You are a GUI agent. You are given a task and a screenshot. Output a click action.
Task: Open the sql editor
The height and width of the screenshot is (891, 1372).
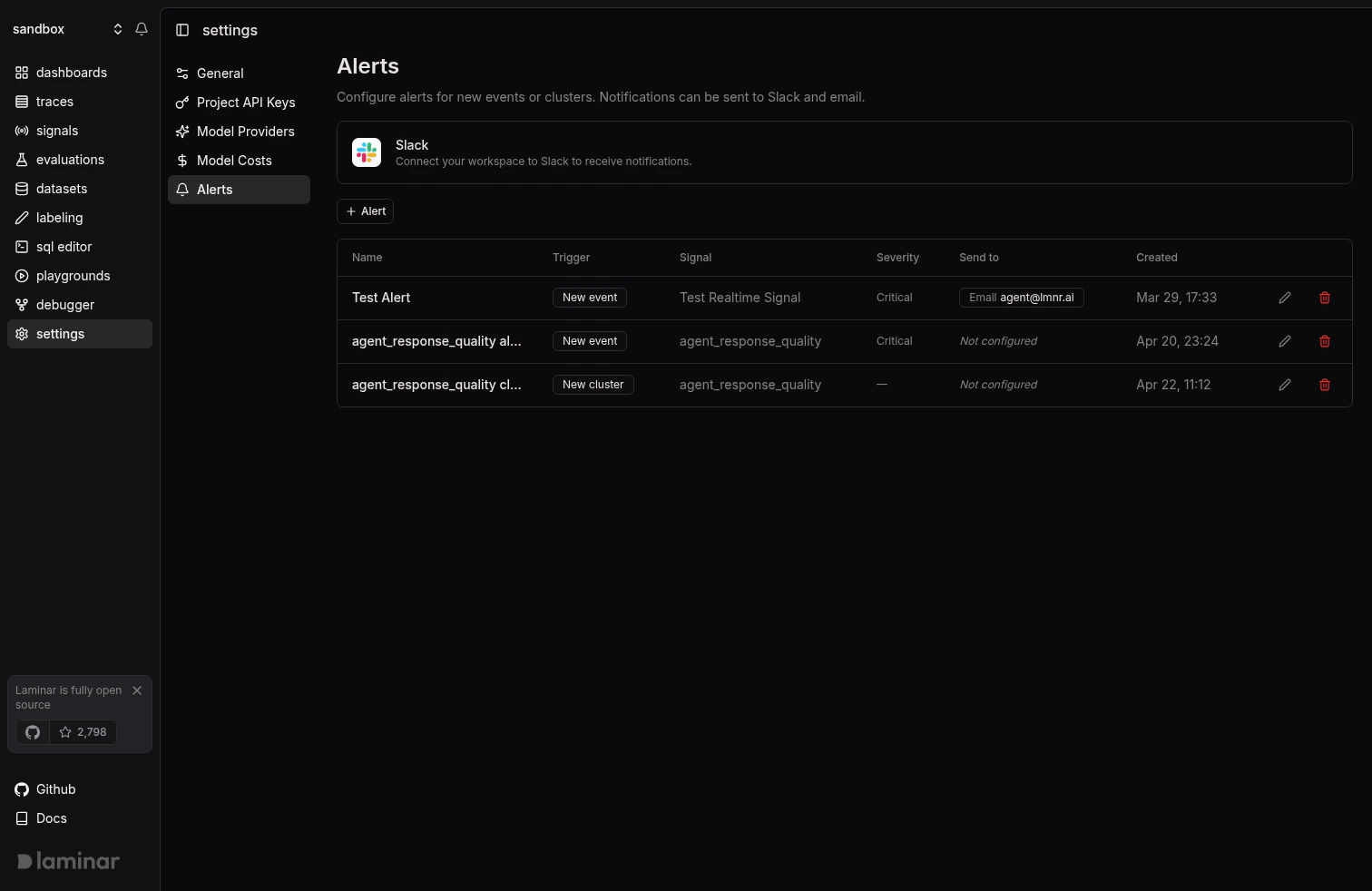coord(64,246)
